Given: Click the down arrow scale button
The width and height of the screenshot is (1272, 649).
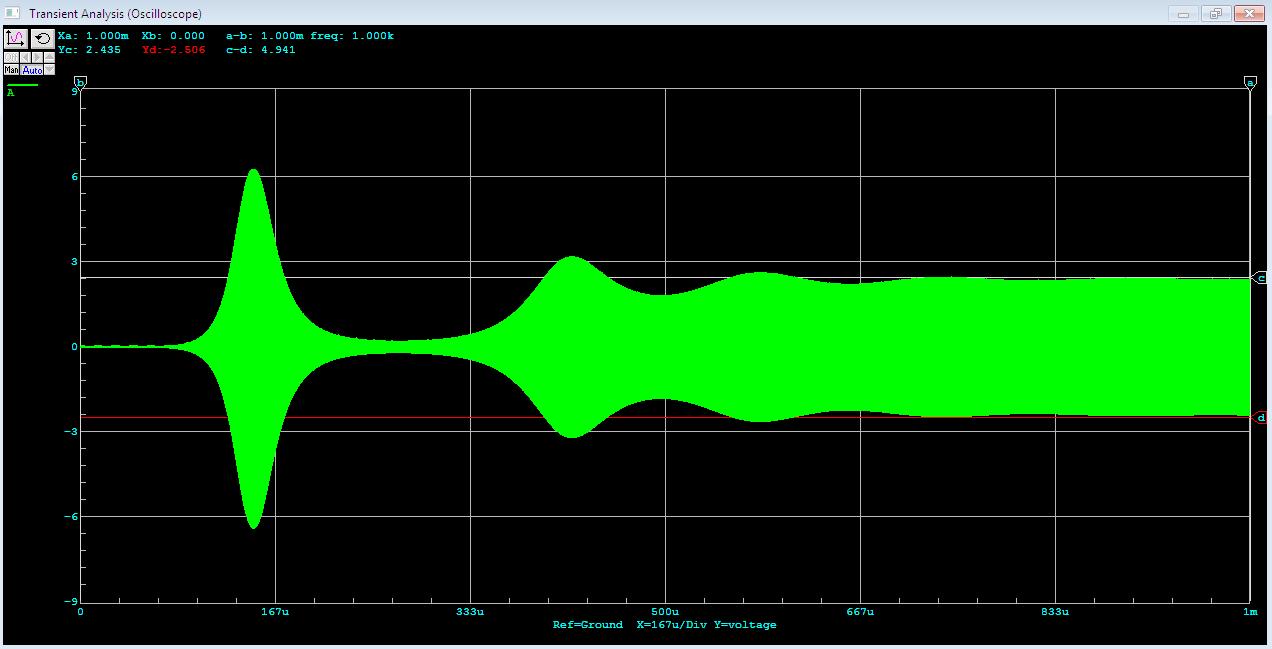Looking at the screenshot, I should click(x=50, y=70).
